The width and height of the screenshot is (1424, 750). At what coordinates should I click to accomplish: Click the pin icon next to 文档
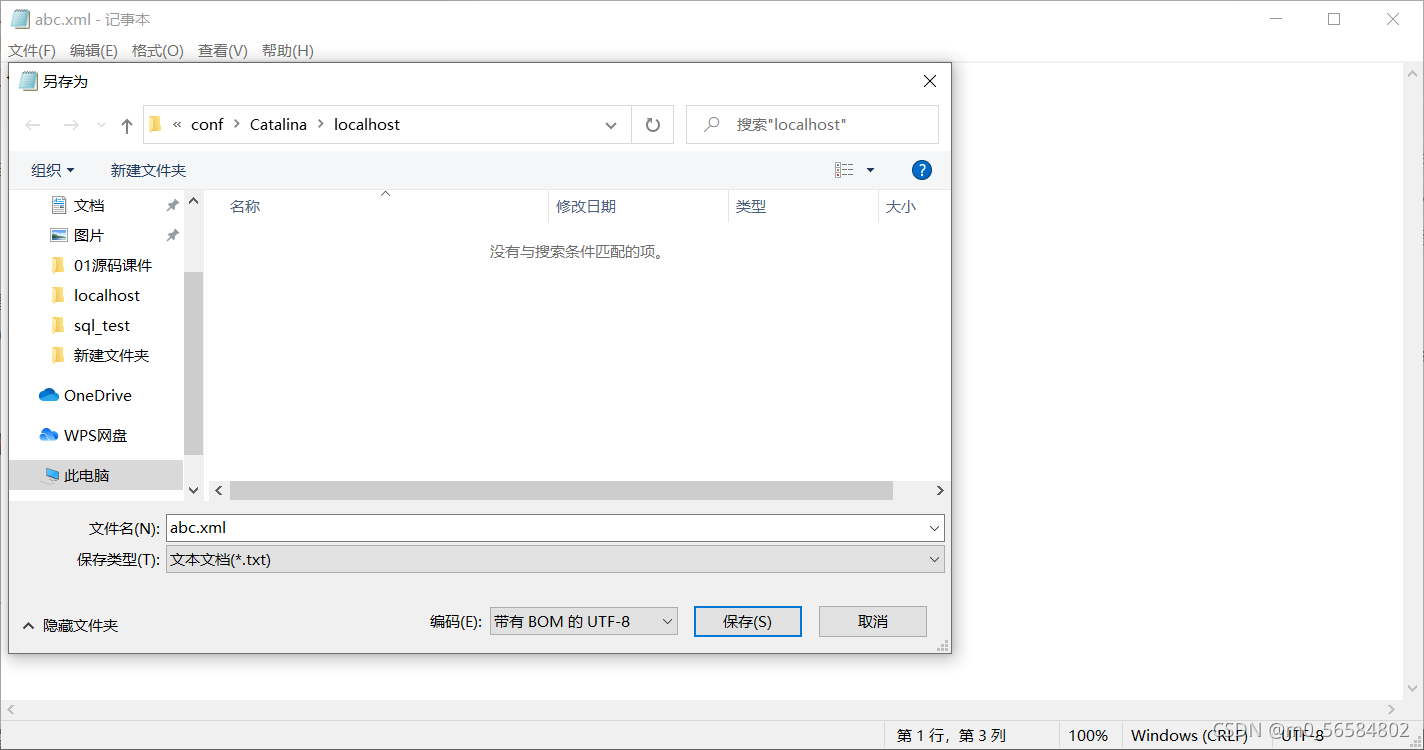click(x=172, y=205)
